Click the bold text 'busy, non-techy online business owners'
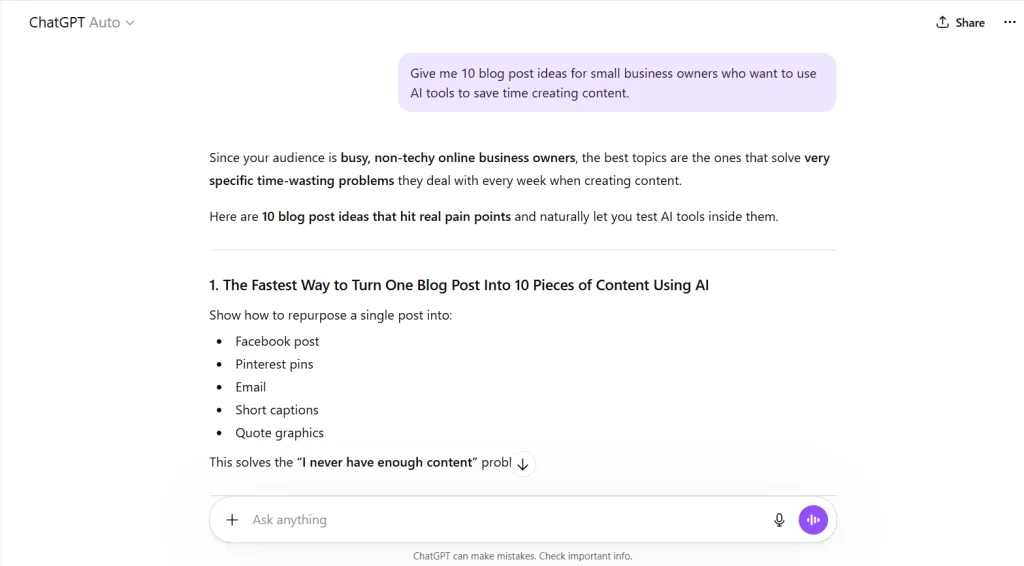The width and height of the screenshot is (1024, 566). coord(458,158)
